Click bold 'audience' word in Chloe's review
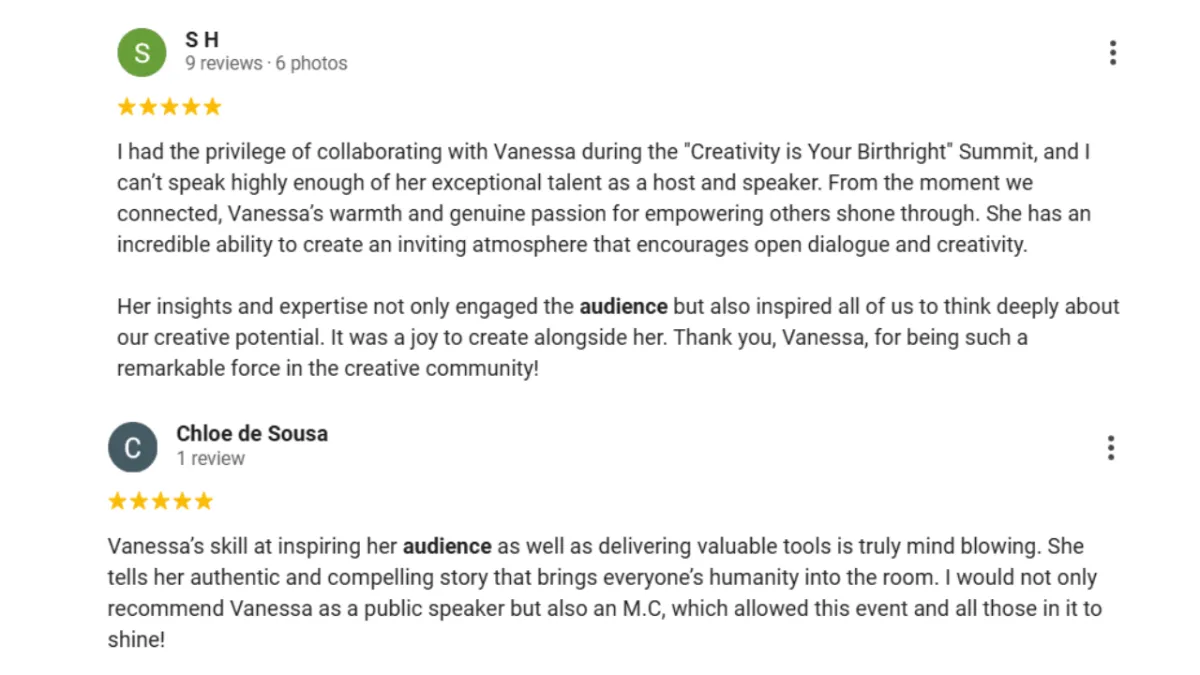 click(447, 546)
